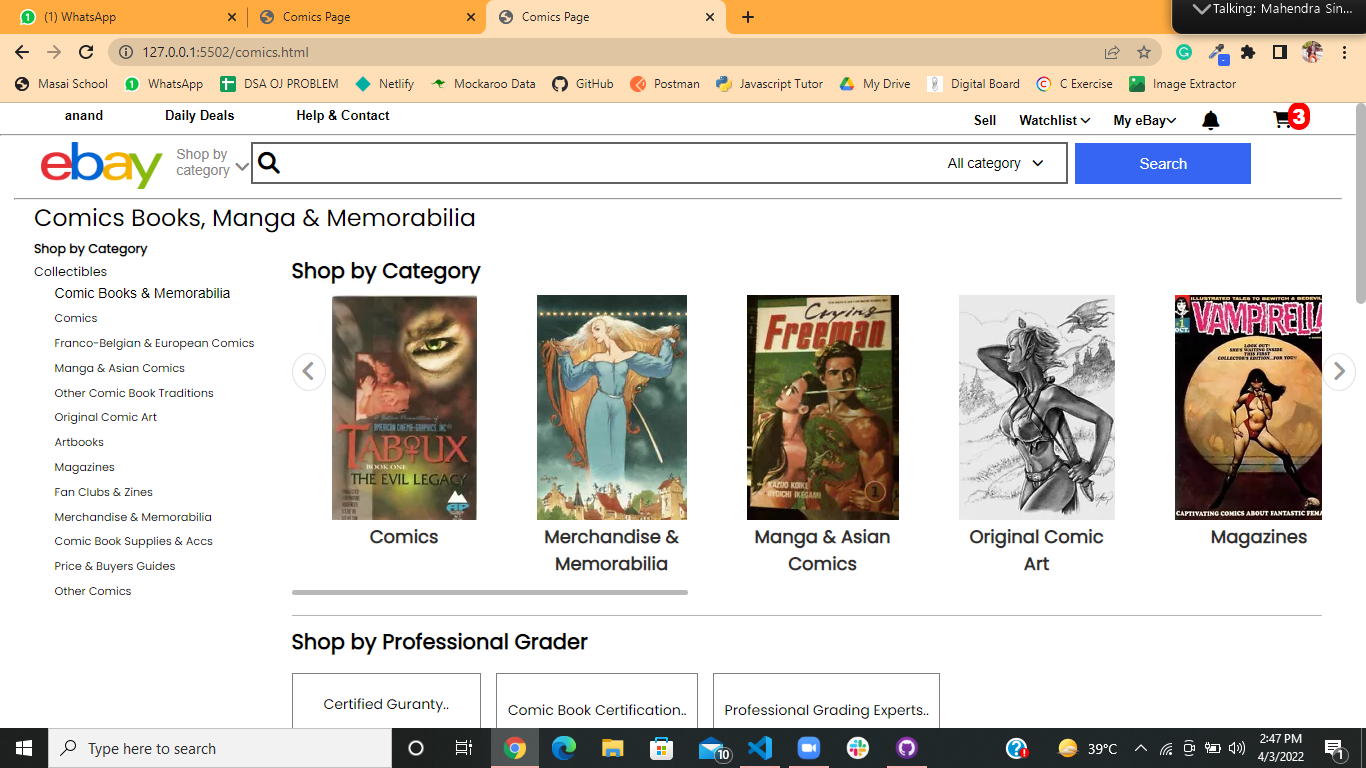Viewport: 1366px width, 768px height.
Task: Click Help & Contact in top menu
Action: pyautogui.click(x=343, y=115)
